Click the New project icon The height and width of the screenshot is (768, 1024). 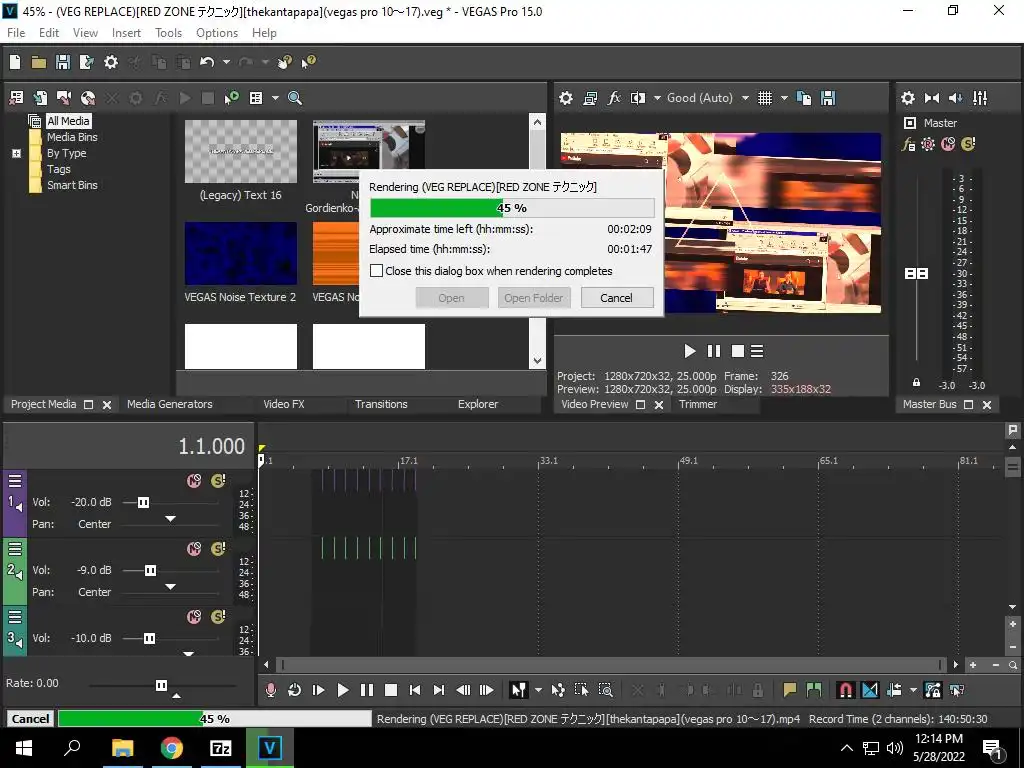[14, 62]
